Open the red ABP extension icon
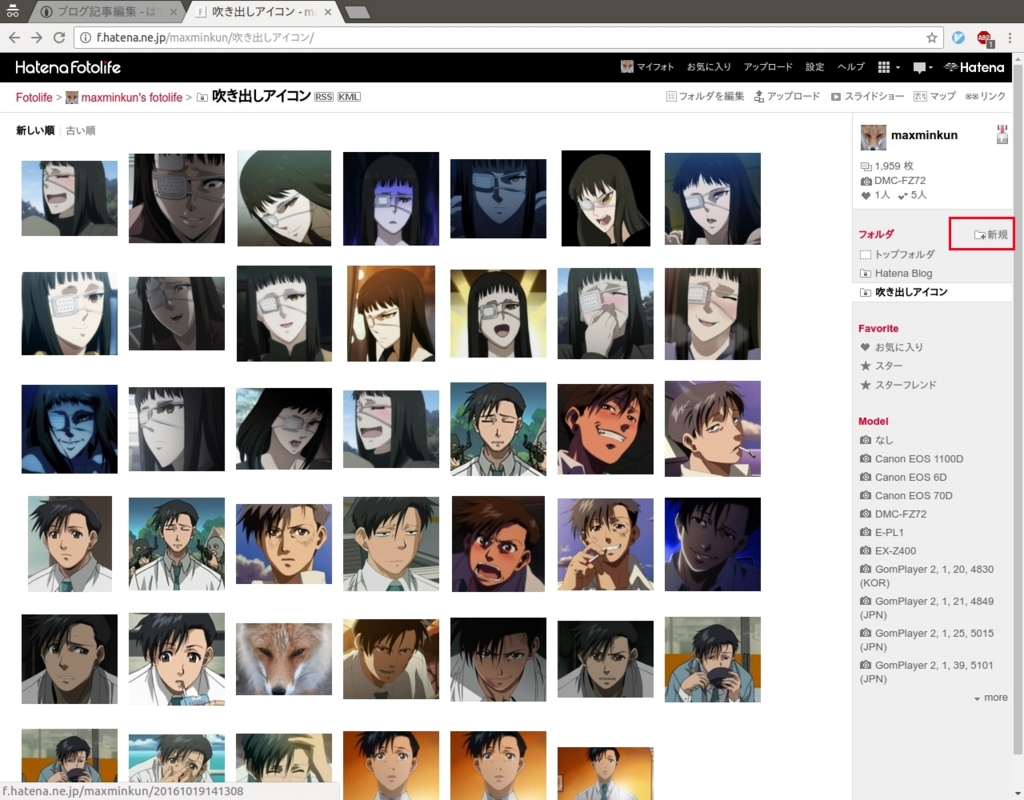 985,39
